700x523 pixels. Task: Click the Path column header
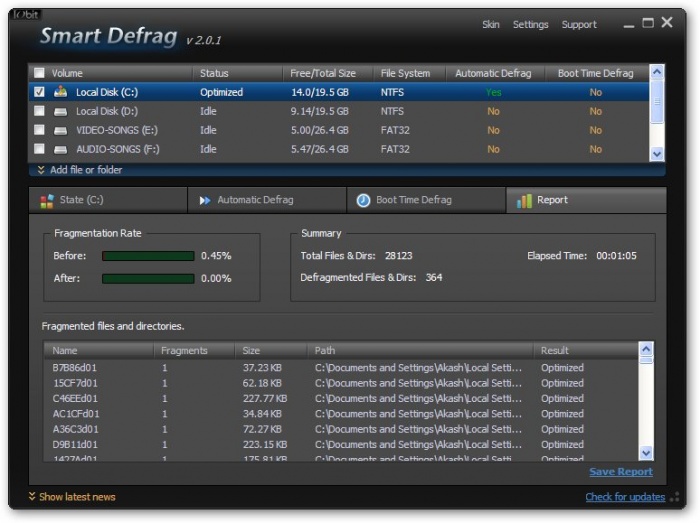[421, 351]
